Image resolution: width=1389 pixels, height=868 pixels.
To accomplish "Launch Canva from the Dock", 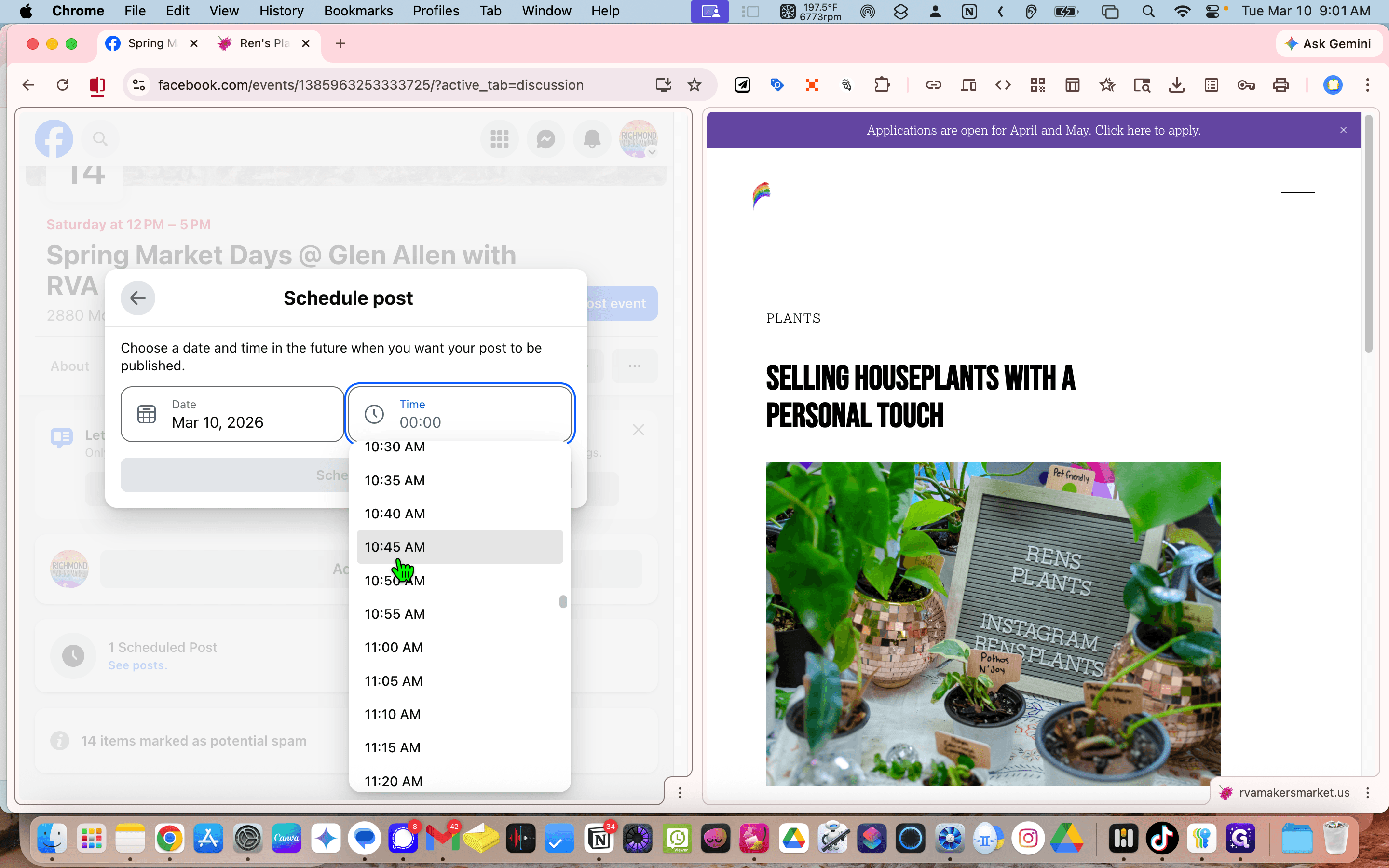I will tap(286, 838).
